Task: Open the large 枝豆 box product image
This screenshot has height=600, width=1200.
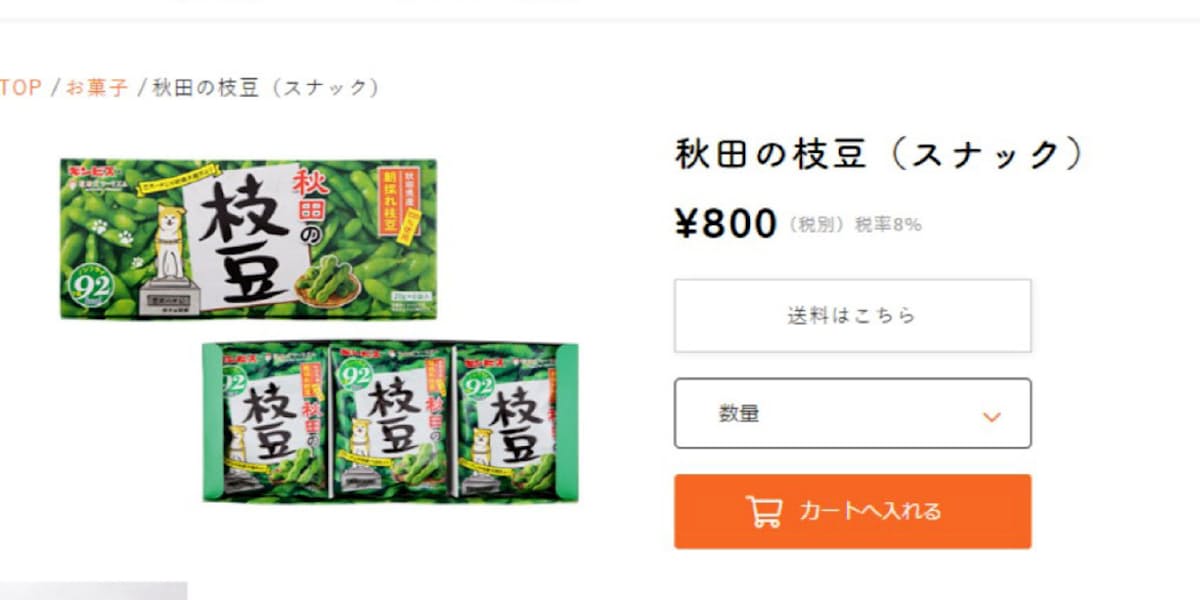Action: pyautogui.click(x=249, y=239)
